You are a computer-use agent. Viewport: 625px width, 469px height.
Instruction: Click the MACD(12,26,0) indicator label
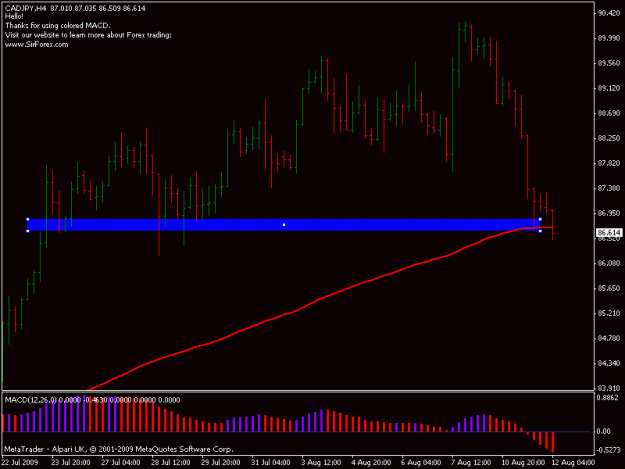pos(31,400)
